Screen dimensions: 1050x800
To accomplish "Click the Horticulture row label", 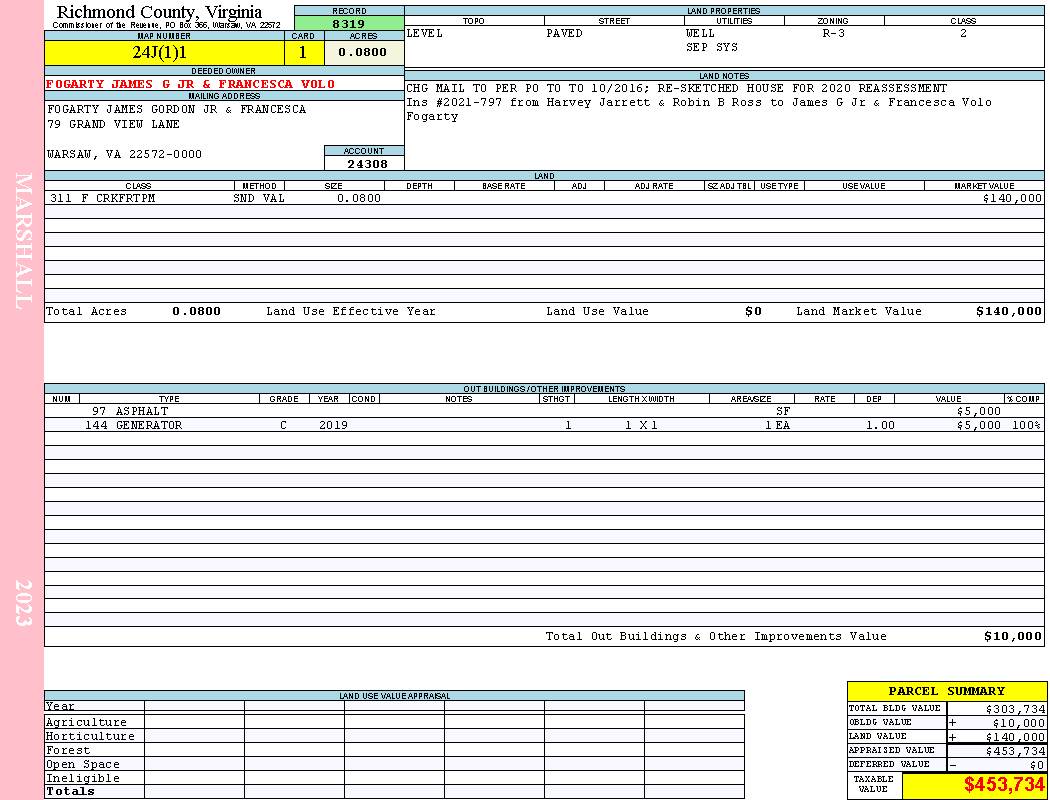I will 90,736.
